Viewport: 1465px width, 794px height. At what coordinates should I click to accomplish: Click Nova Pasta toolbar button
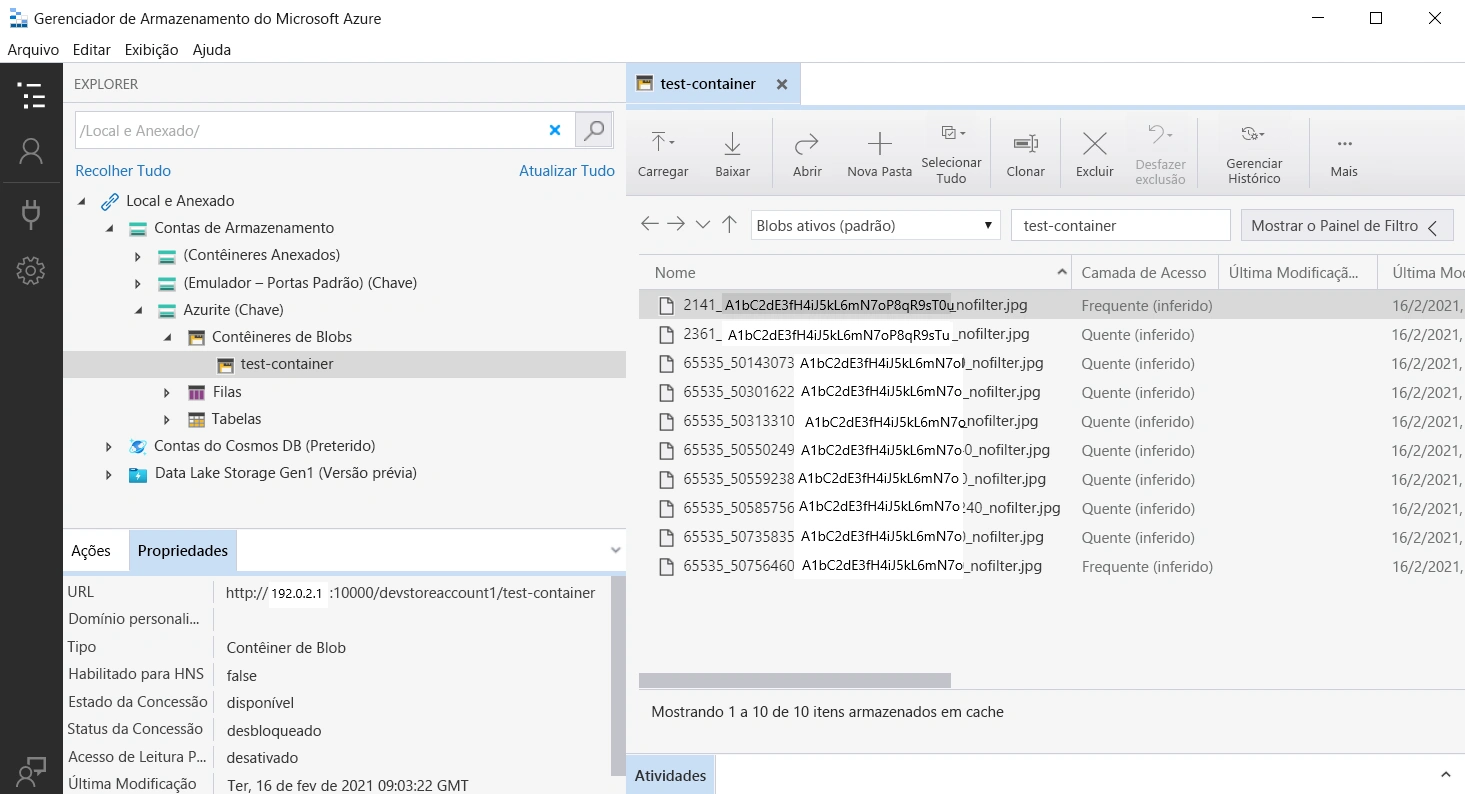point(879,153)
